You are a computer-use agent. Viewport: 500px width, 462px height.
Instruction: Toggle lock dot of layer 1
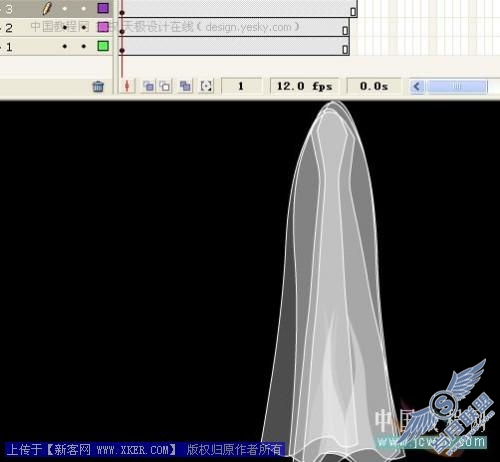click(x=84, y=46)
